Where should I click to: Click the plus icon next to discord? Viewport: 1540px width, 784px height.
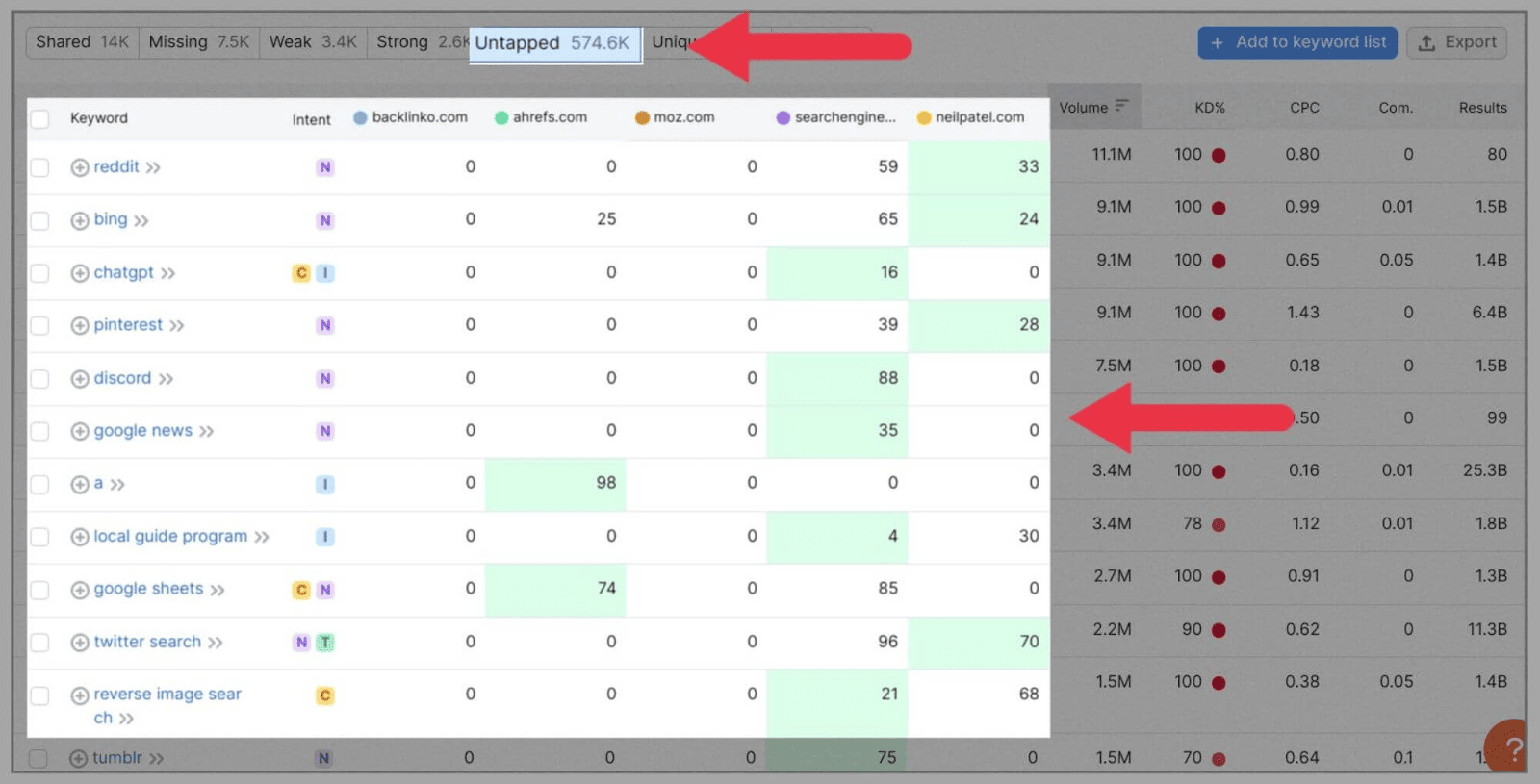(80, 379)
